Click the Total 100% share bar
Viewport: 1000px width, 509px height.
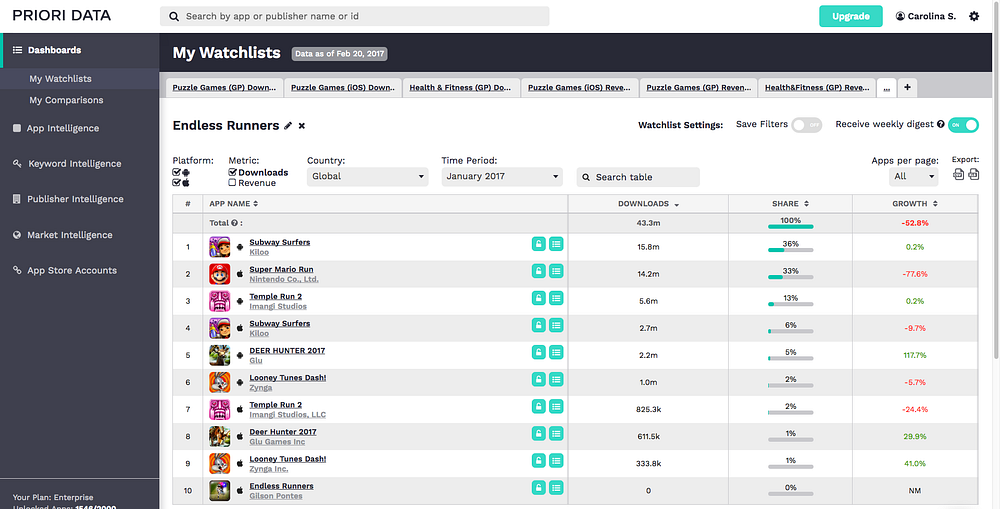[x=791, y=226]
